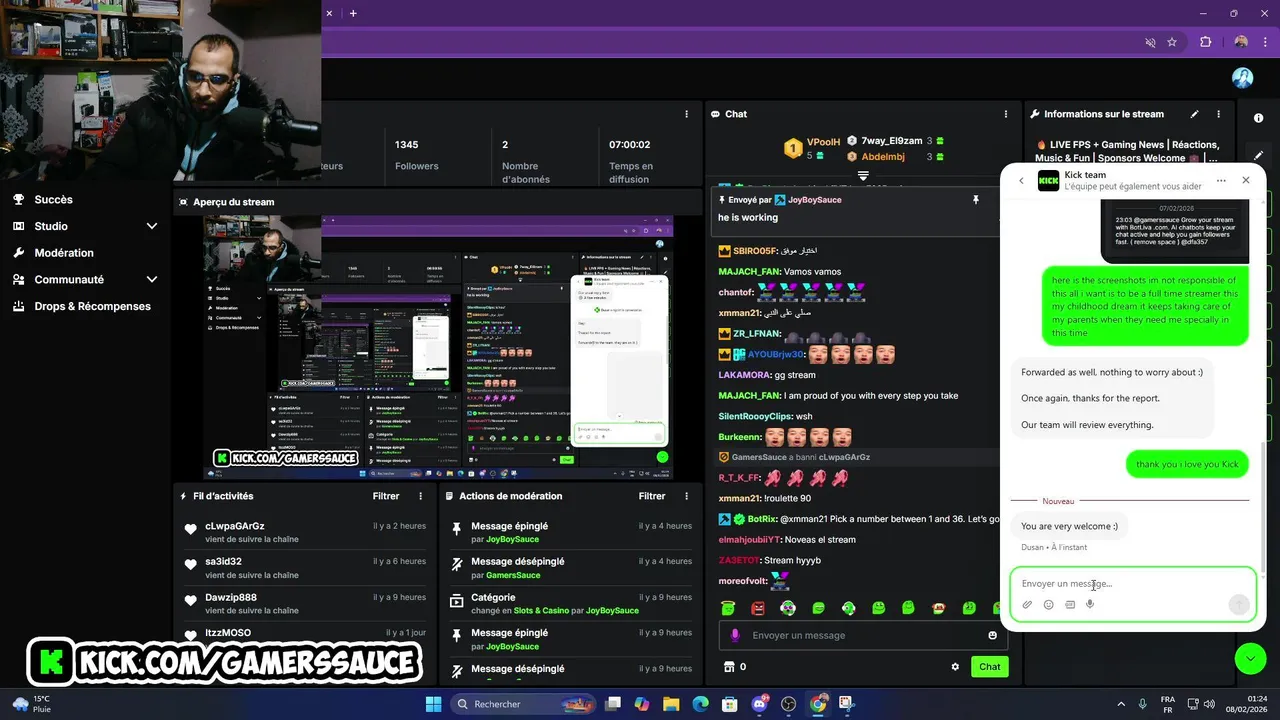The width and height of the screenshot is (1280, 720).
Task: Open File Explorer from the taskbar
Action: [671, 704]
